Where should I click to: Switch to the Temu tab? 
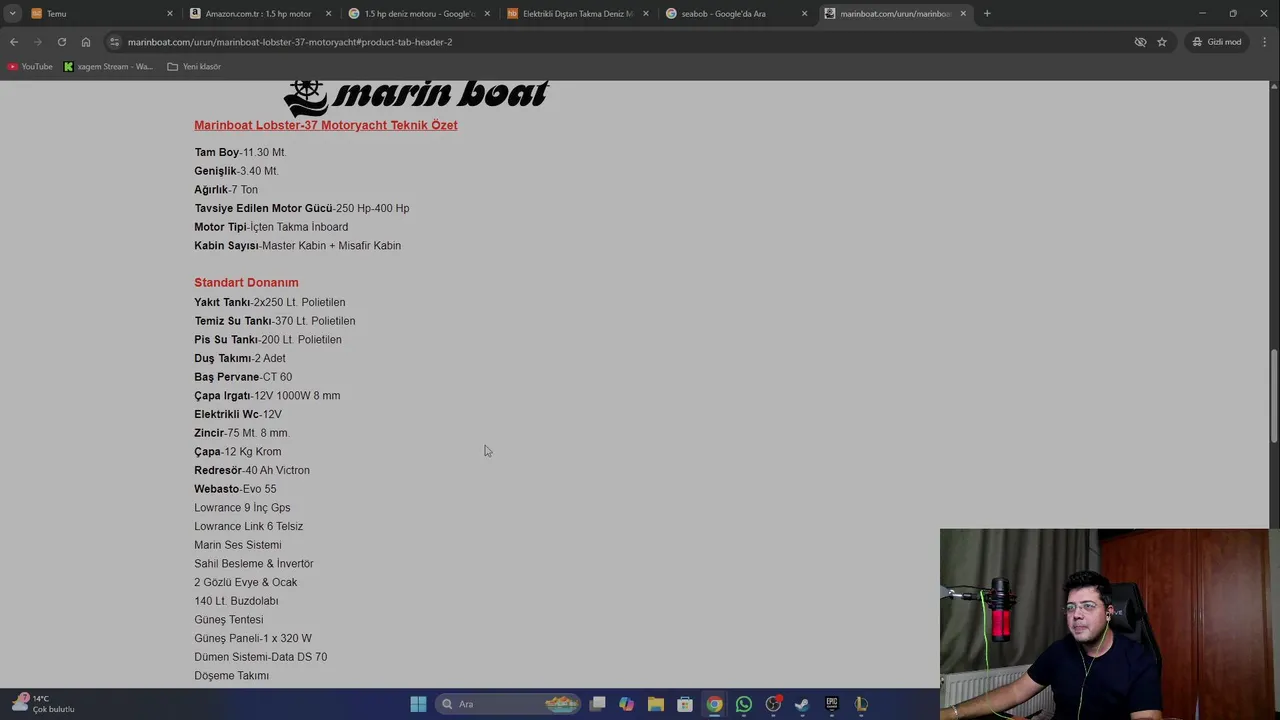95,14
